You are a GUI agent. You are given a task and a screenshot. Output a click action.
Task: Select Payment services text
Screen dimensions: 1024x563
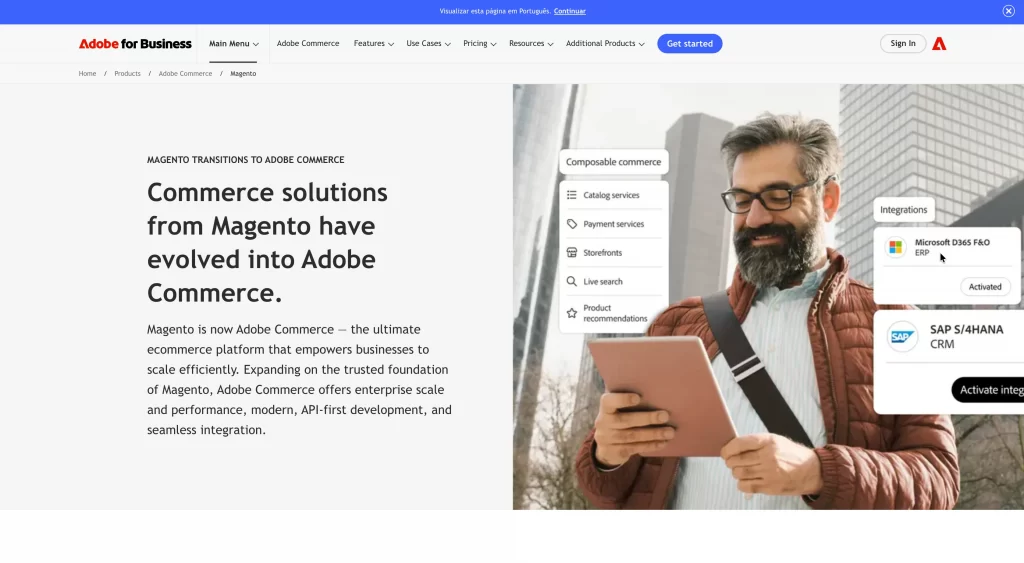(613, 224)
